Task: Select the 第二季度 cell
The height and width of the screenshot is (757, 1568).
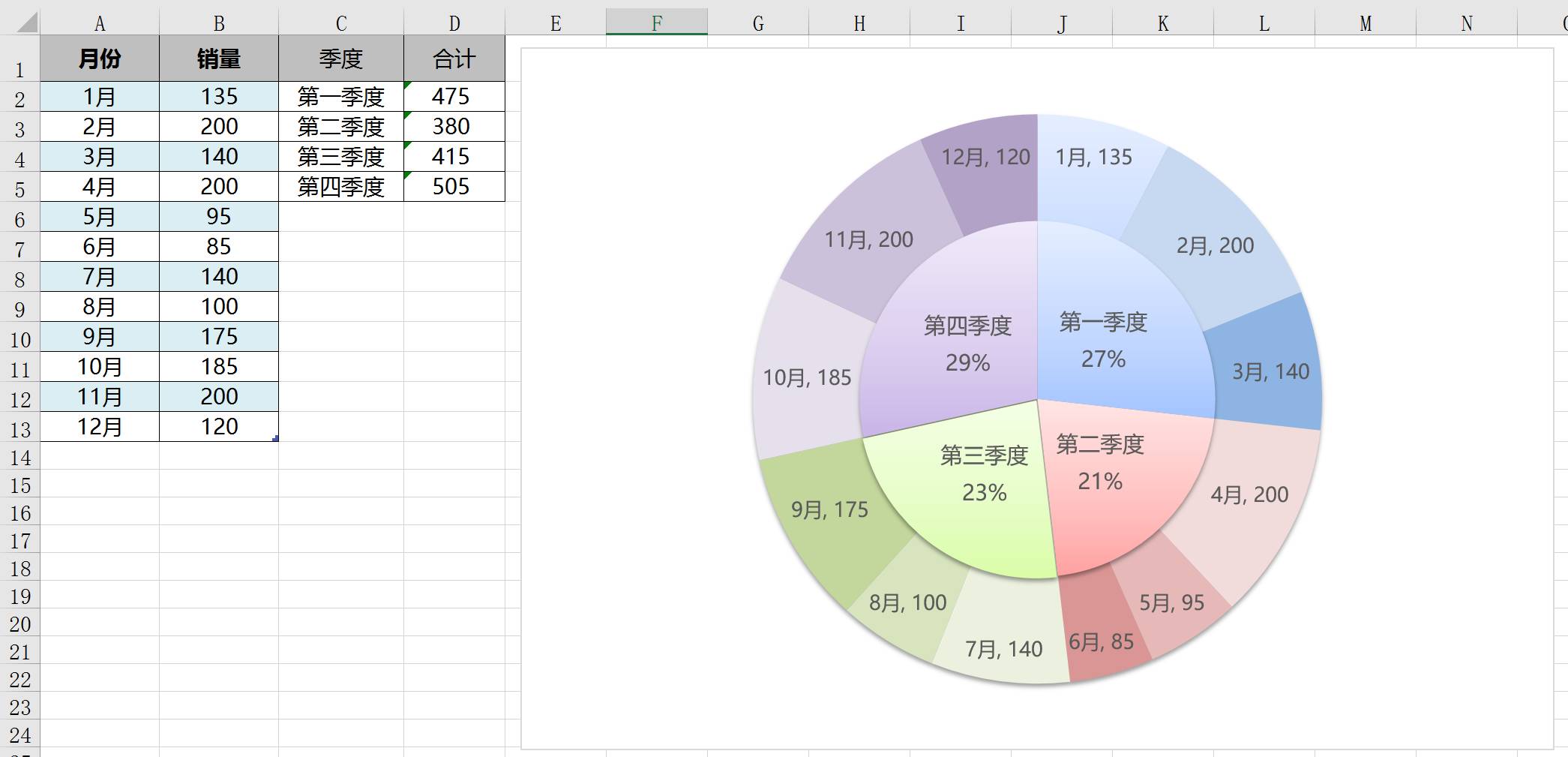Action: coord(341,127)
